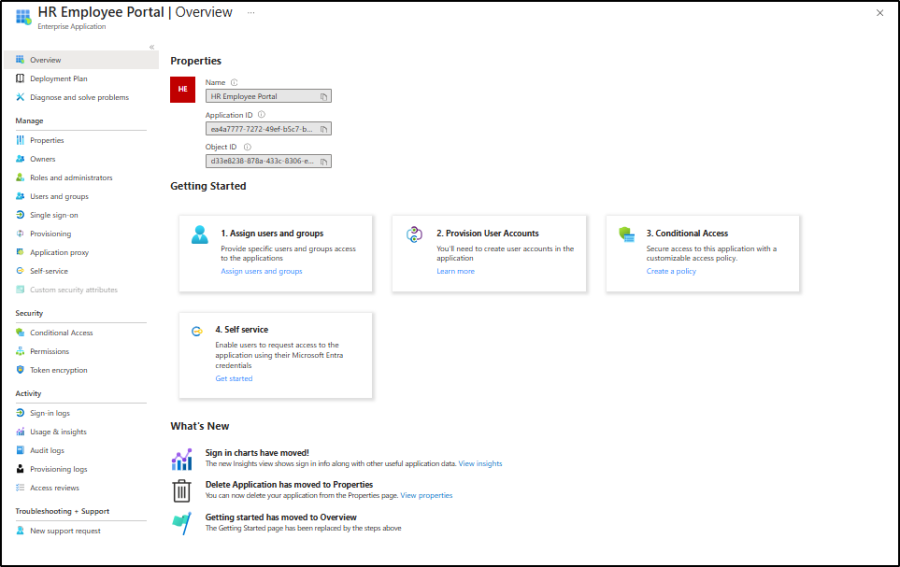Click the Properties sidebar bars icon
Viewport: 900px width, 567px height.
click(x=20, y=140)
